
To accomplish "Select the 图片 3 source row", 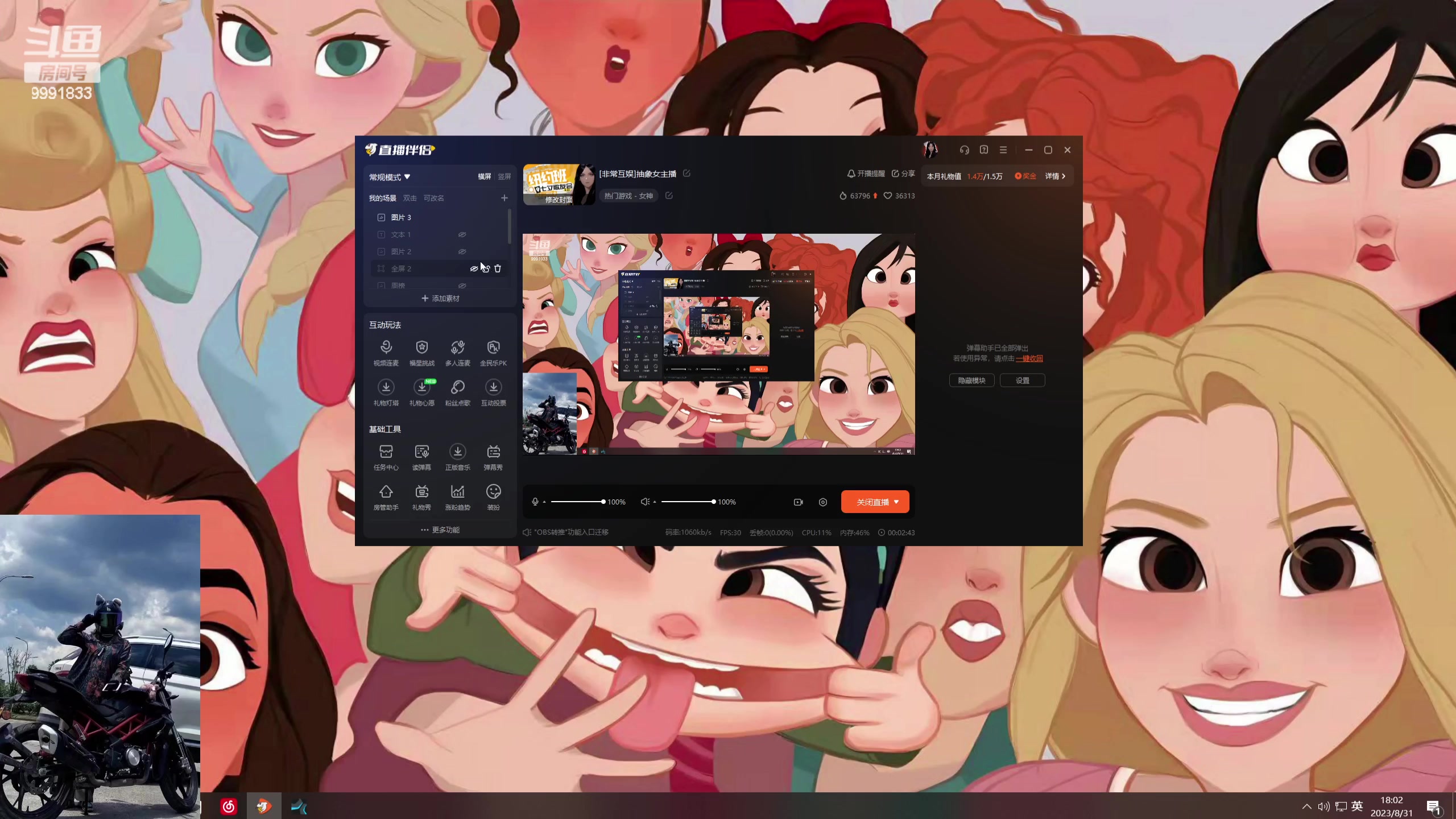I will [439, 217].
